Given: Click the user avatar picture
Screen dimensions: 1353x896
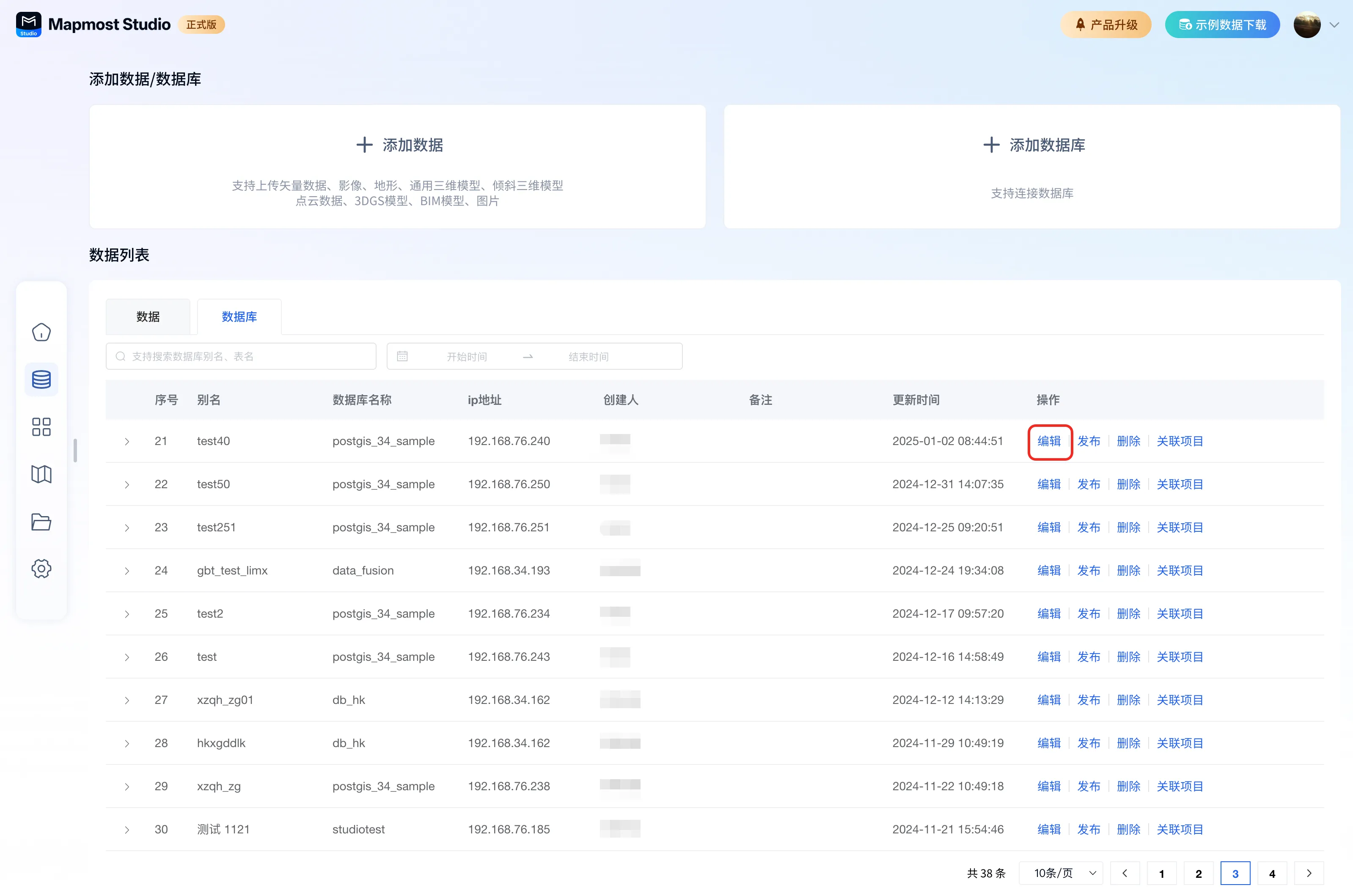Looking at the screenshot, I should pyautogui.click(x=1307, y=25).
